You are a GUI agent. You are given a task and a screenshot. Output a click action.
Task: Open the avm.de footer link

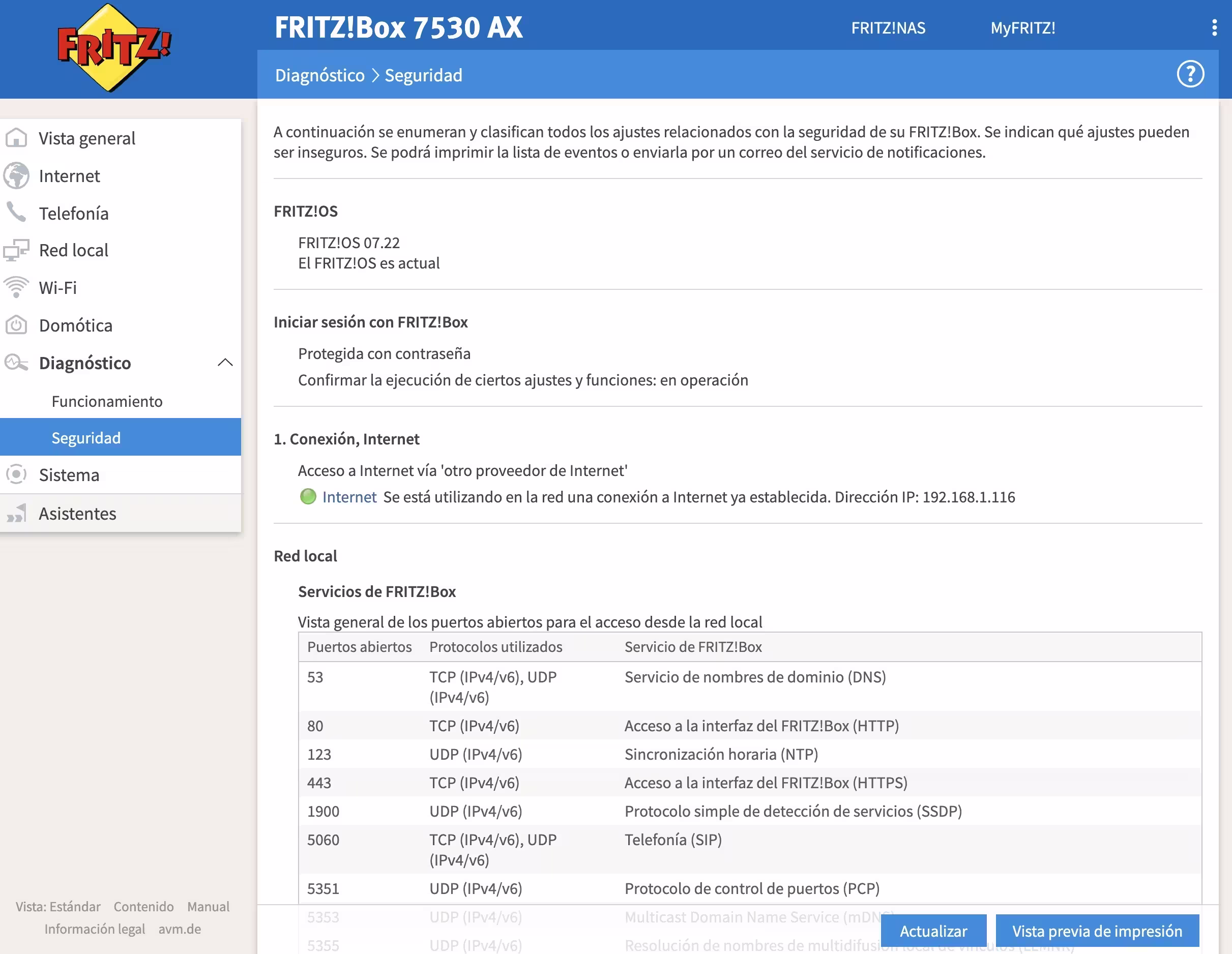(180, 929)
